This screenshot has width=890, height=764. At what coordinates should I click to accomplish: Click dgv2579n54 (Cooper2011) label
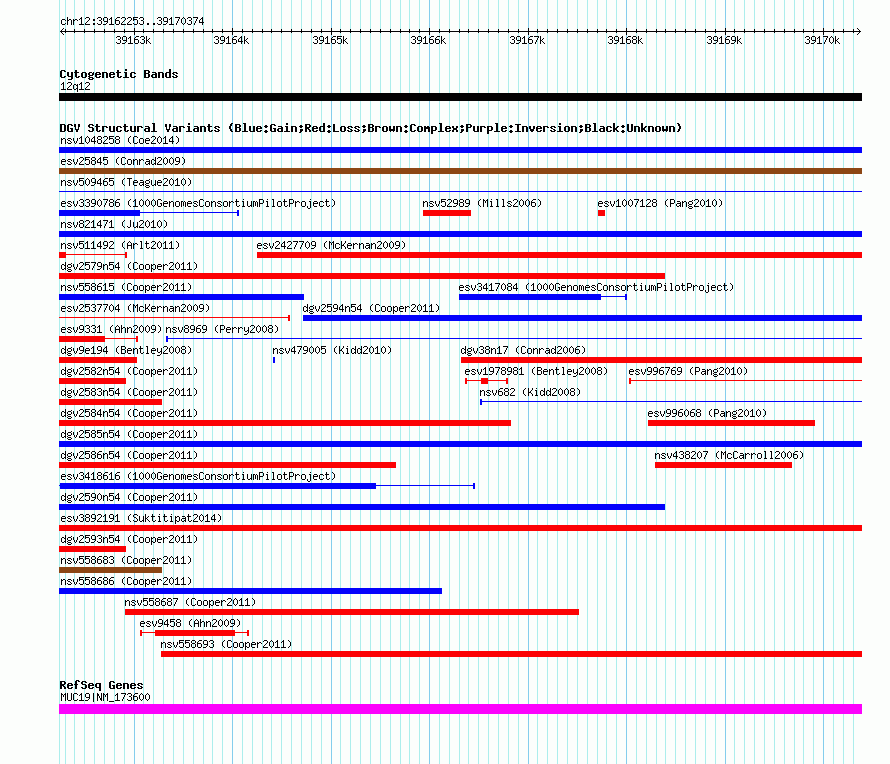click(129, 266)
